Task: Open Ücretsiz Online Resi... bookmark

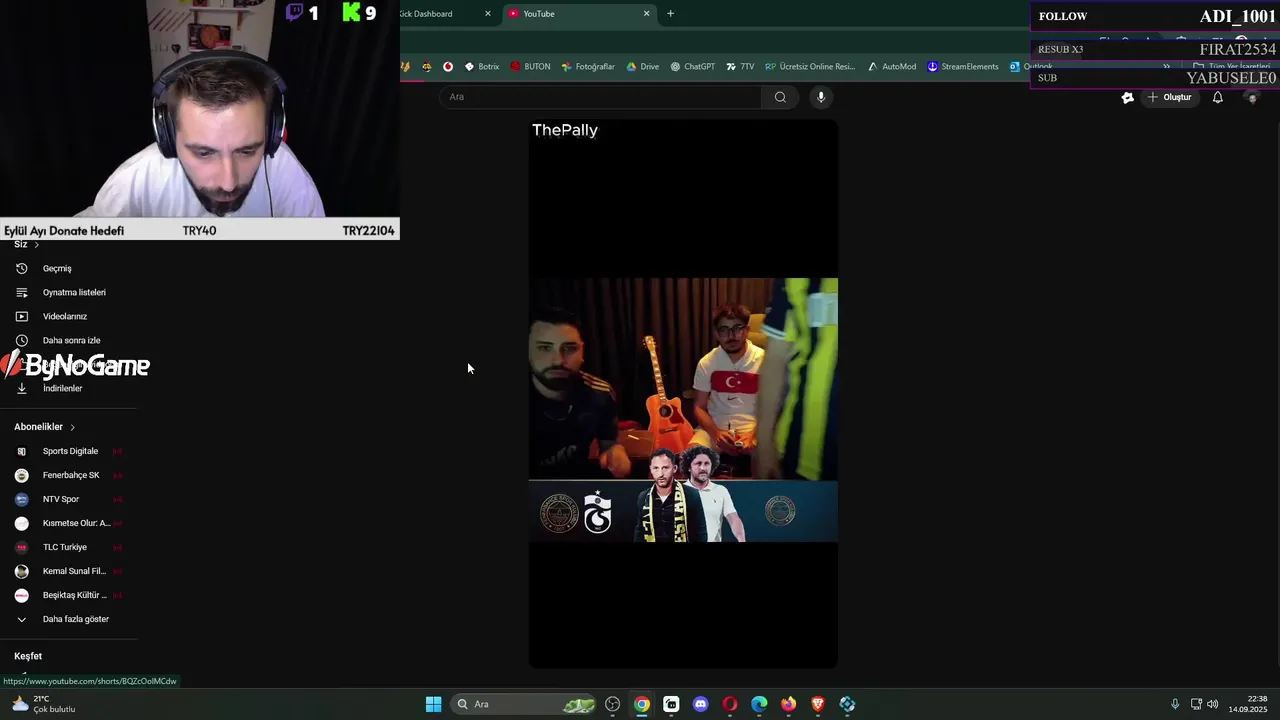Action: (x=810, y=67)
